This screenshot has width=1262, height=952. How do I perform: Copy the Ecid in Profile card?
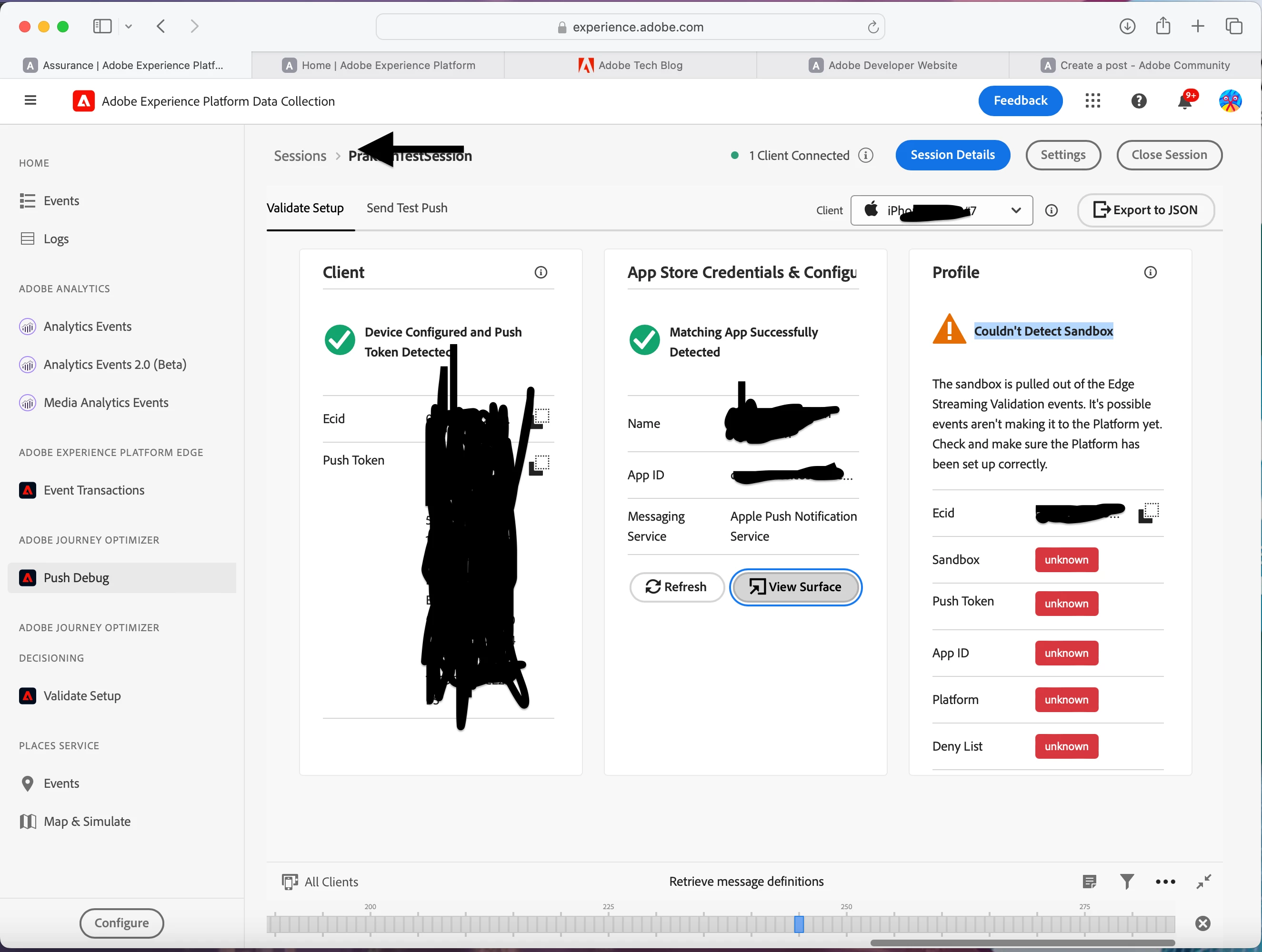[1148, 513]
